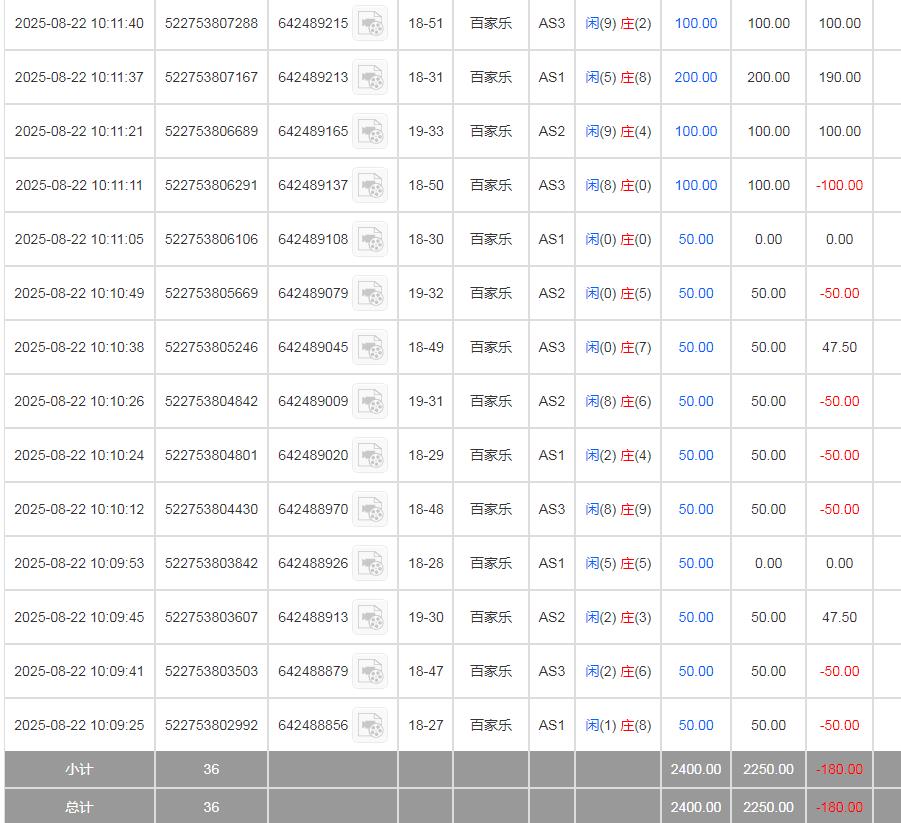Play replay icon beside round 642489213
This screenshot has height=823, width=901.
pyautogui.click(x=371, y=77)
